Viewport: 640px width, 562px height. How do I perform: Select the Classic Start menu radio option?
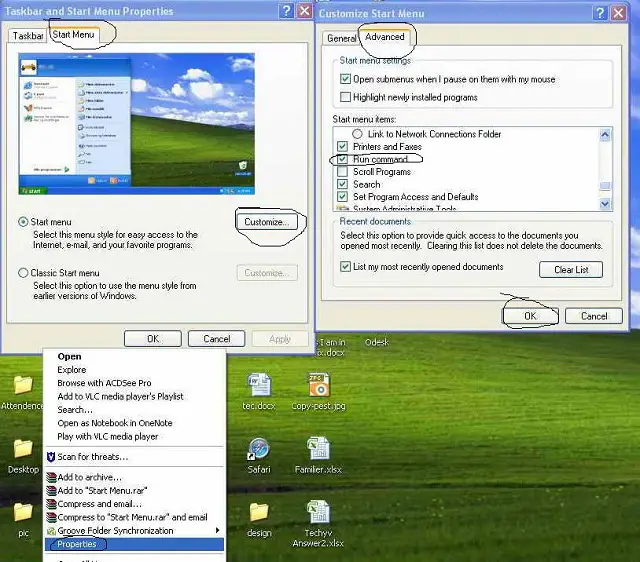click(x=23, y=273)
